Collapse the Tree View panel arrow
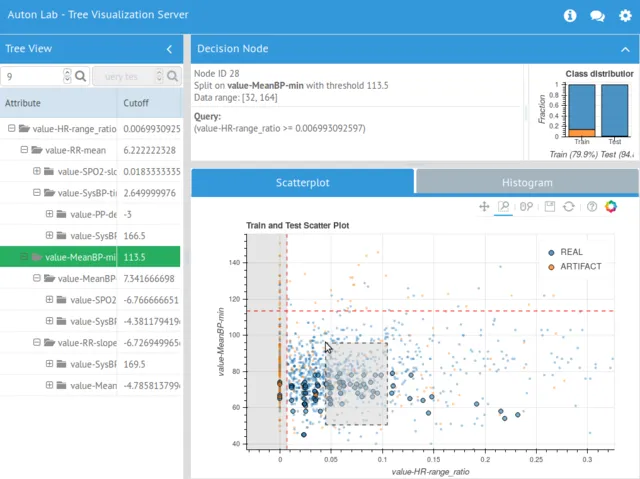The width and height of the screenshot is (640, 479). pos(169,49)
